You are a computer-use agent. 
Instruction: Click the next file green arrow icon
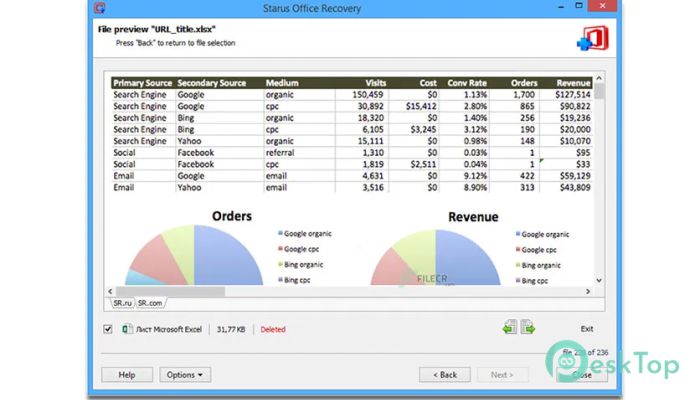tap(528, 327)
